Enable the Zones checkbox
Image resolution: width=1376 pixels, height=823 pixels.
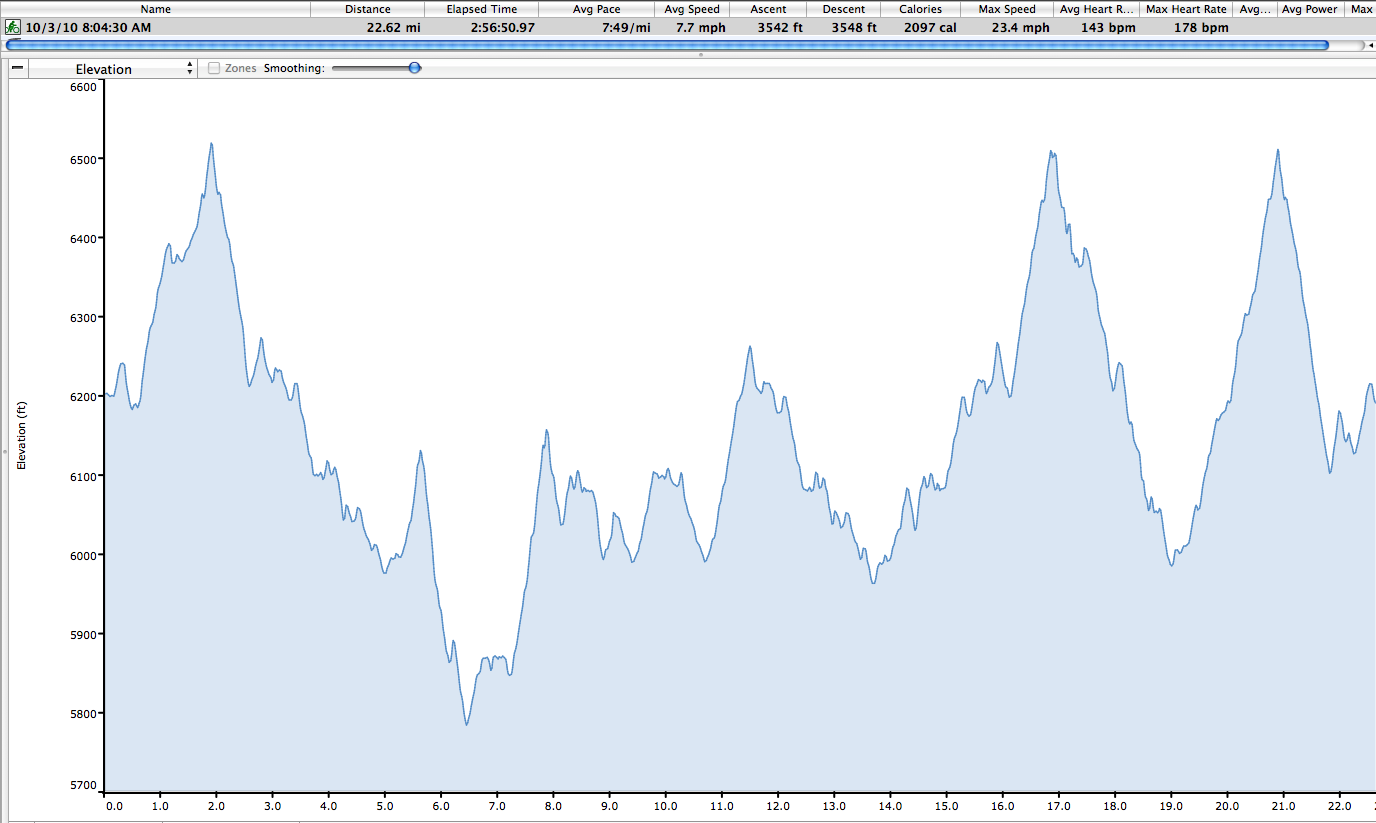(214, 68)
